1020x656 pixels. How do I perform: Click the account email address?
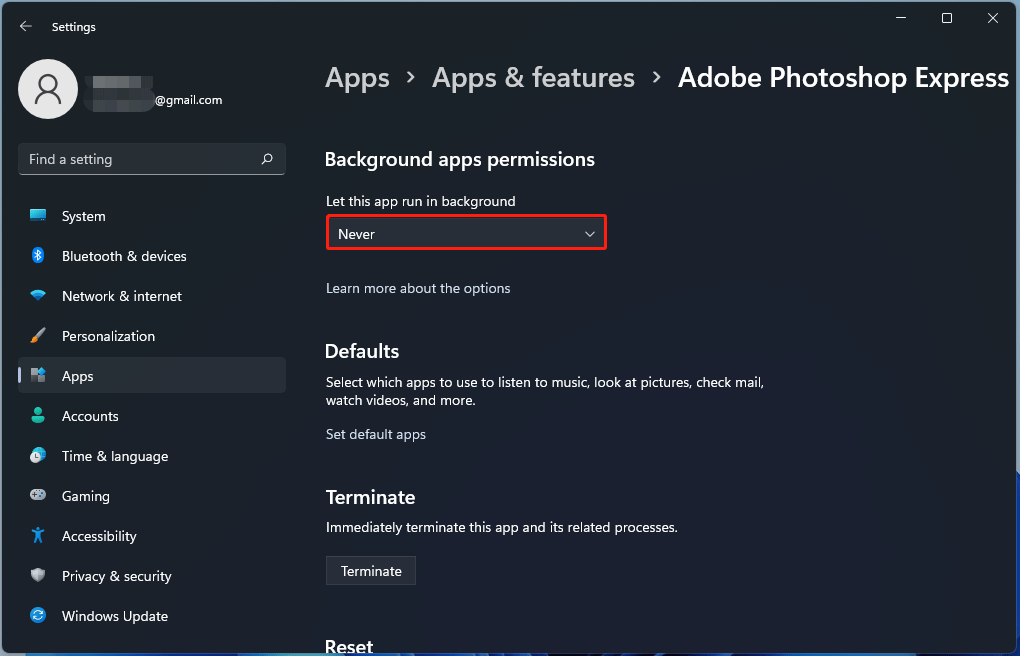pos(189,100)
